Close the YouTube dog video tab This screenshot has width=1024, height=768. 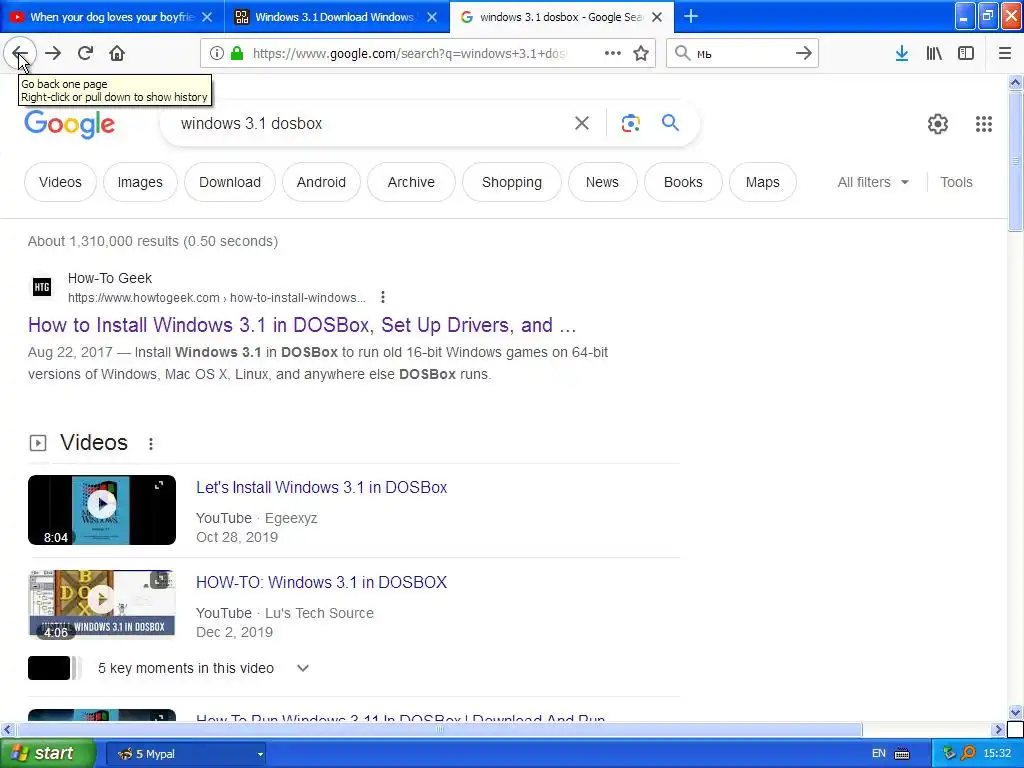[207, 17]
